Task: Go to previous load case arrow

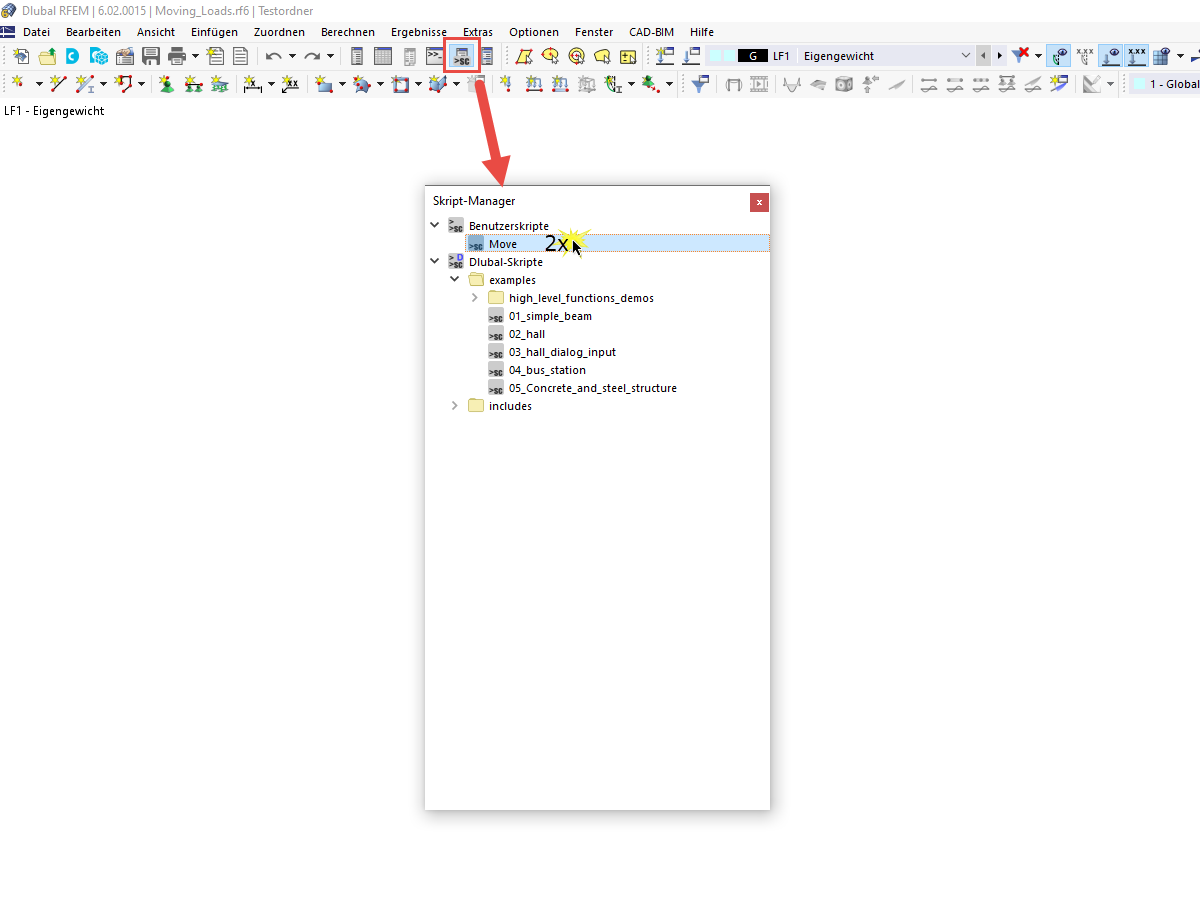Action: 985,56
